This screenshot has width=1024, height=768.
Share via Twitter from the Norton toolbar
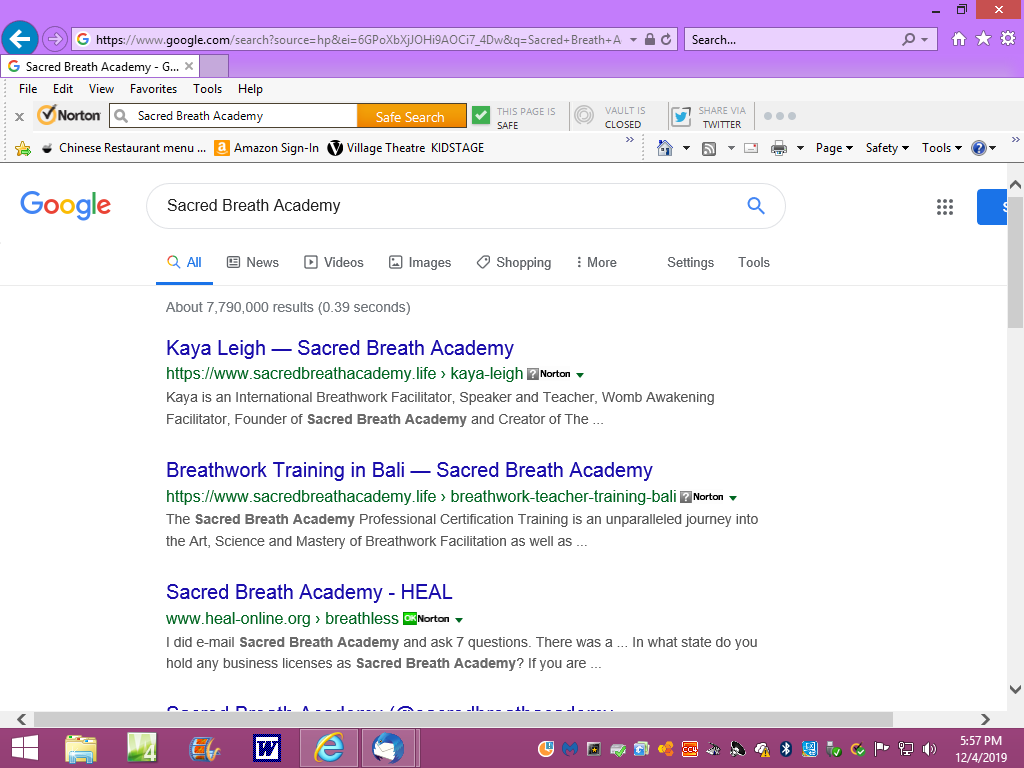click(681, 116)
